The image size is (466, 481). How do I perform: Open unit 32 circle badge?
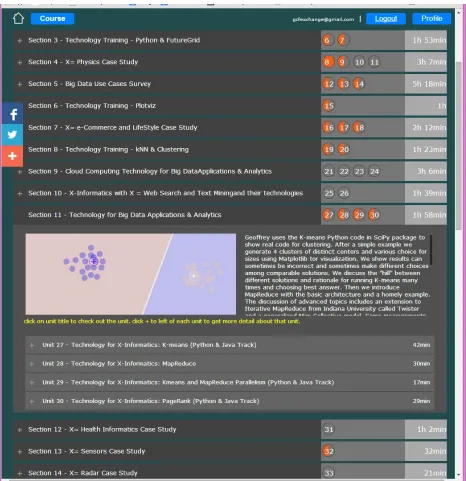(x=329, y=452)
